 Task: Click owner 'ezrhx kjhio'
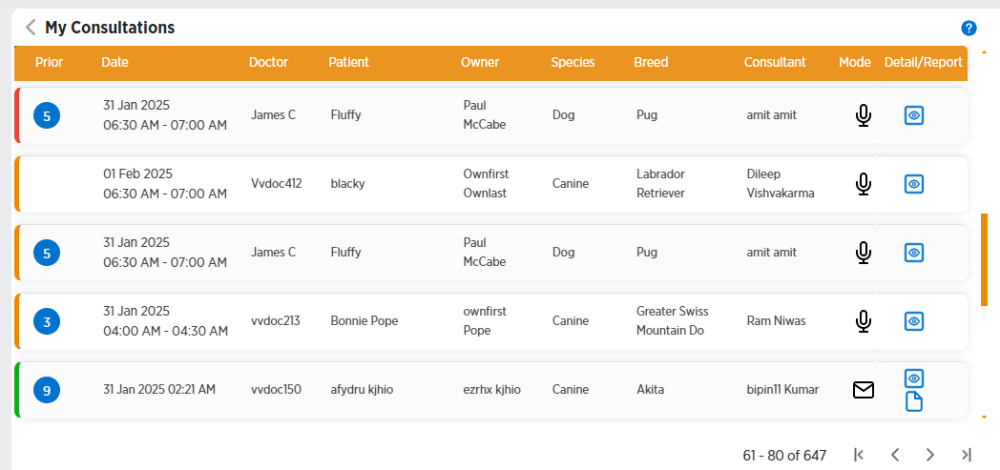coord(492,389)
